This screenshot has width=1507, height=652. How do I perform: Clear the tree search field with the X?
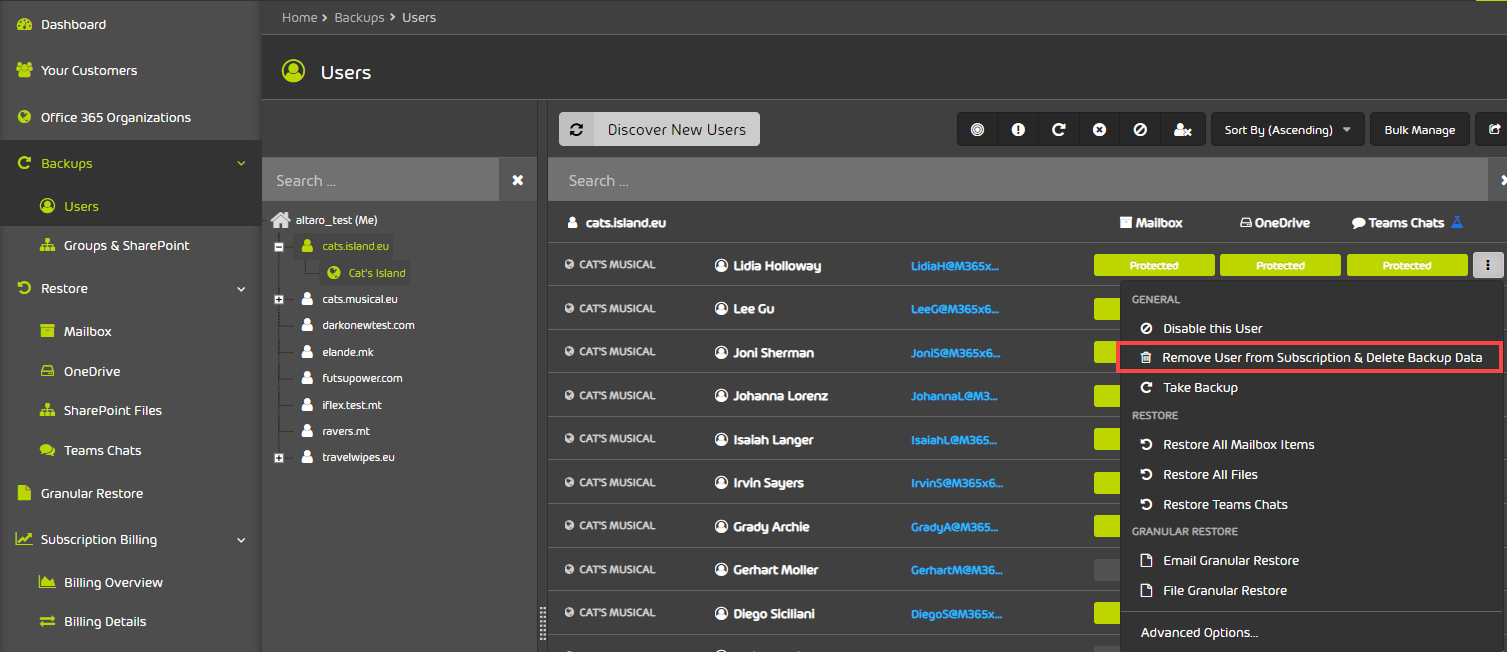point(518,179)
